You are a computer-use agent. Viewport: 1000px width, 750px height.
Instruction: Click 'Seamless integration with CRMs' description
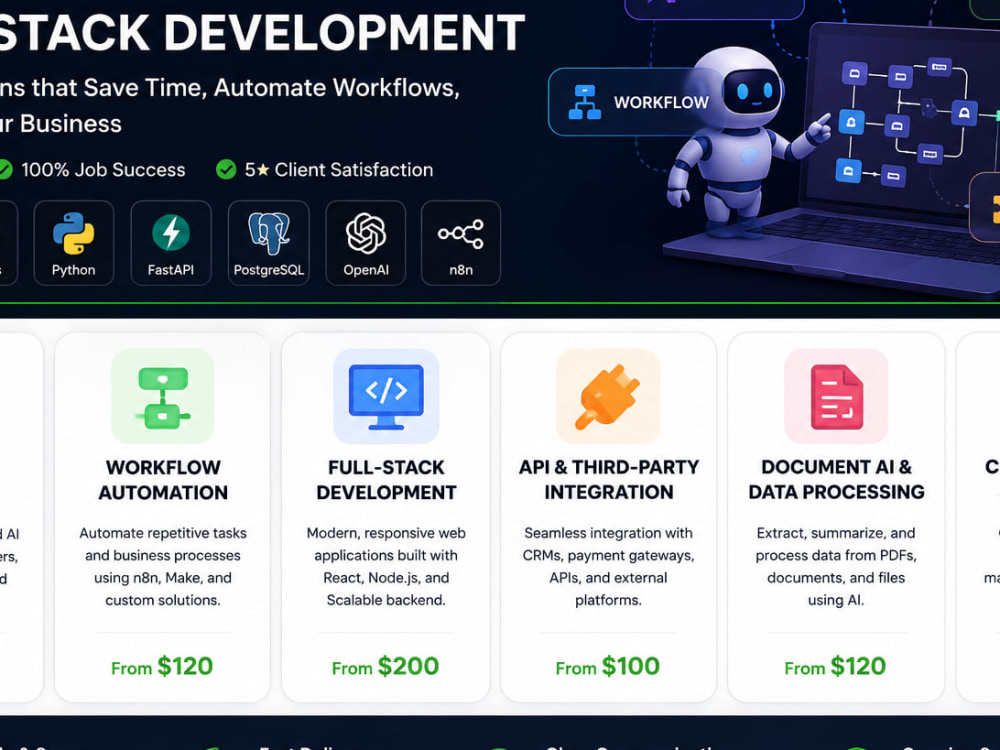point(608,566)
